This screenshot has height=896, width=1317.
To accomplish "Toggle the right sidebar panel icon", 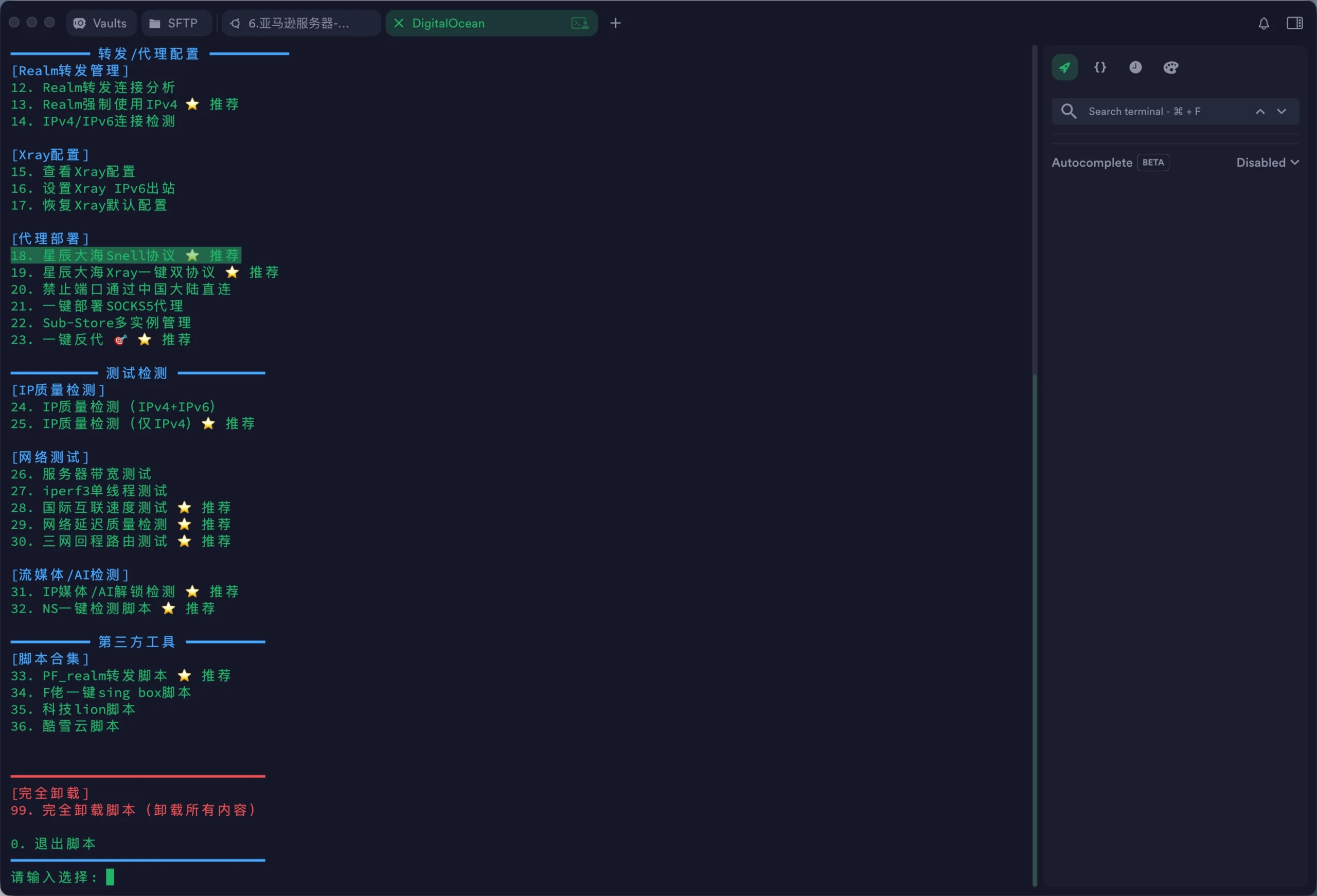I will [x=1294, y=23].
